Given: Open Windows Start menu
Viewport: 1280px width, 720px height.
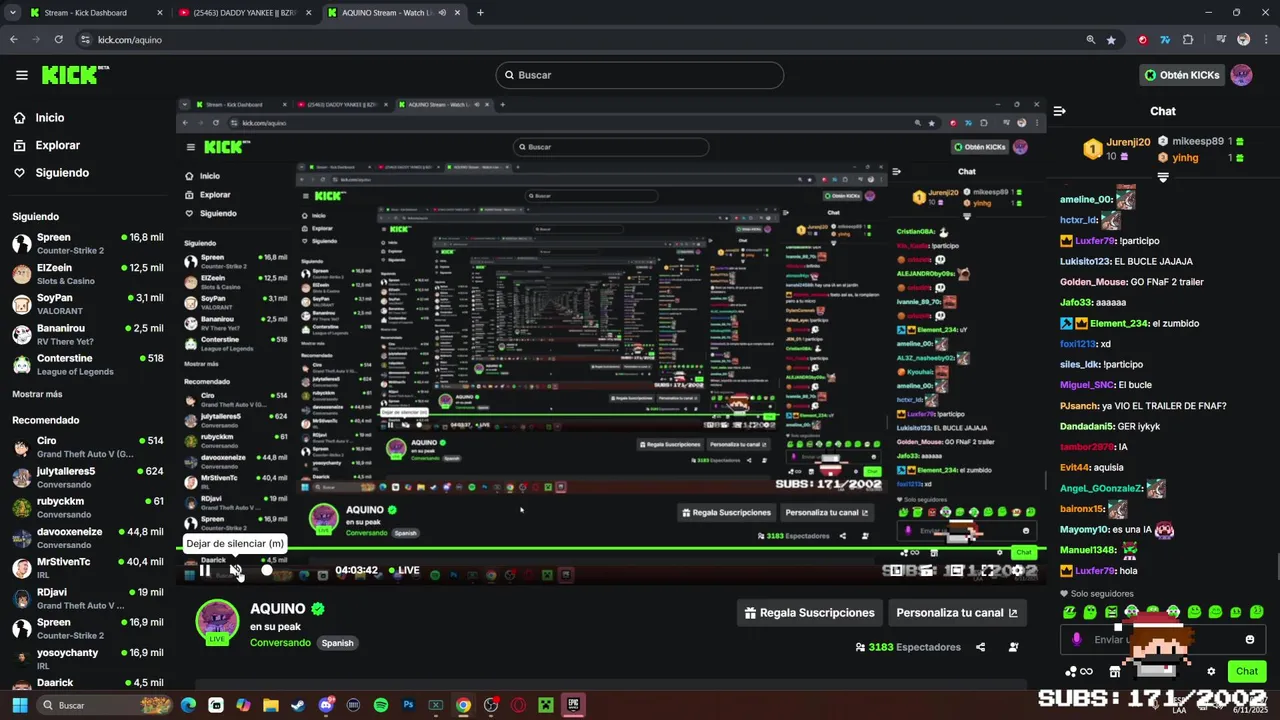Looking at the screenshot, I should coord(19,705).
